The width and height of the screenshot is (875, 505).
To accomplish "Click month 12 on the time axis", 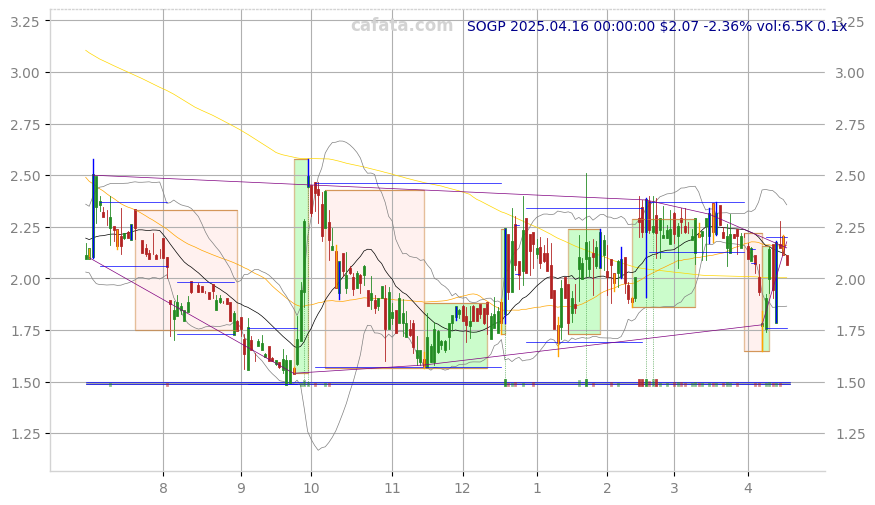I will point(463,488).
